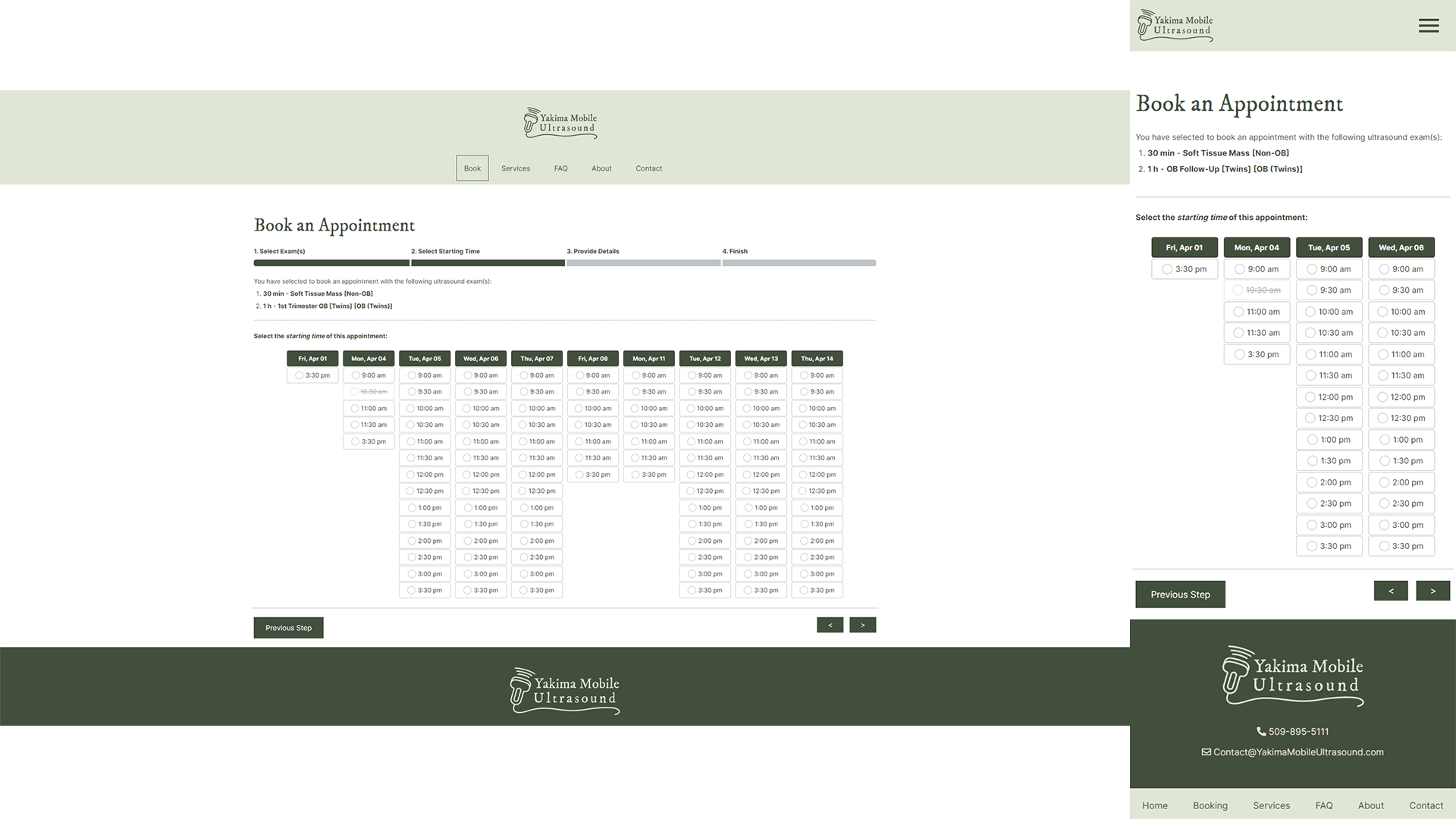This screenshot has height=819, width=1456.
Task: Open the hamburger menu in mobile header
Action: click(1428, 26)
